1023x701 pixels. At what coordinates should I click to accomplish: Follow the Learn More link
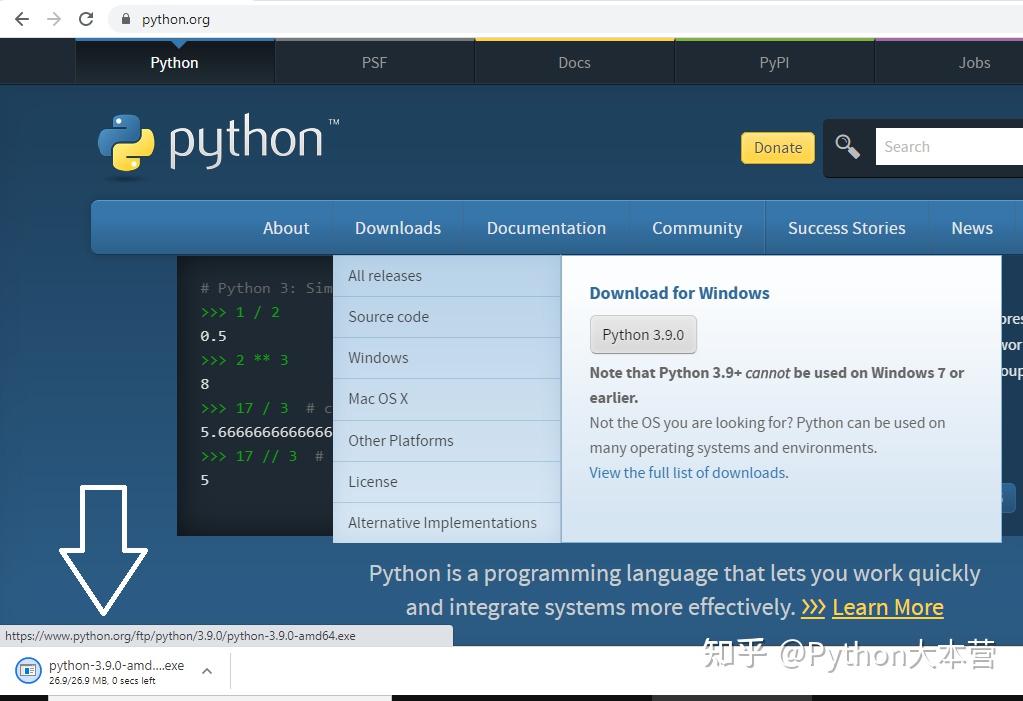coord(887,607)
